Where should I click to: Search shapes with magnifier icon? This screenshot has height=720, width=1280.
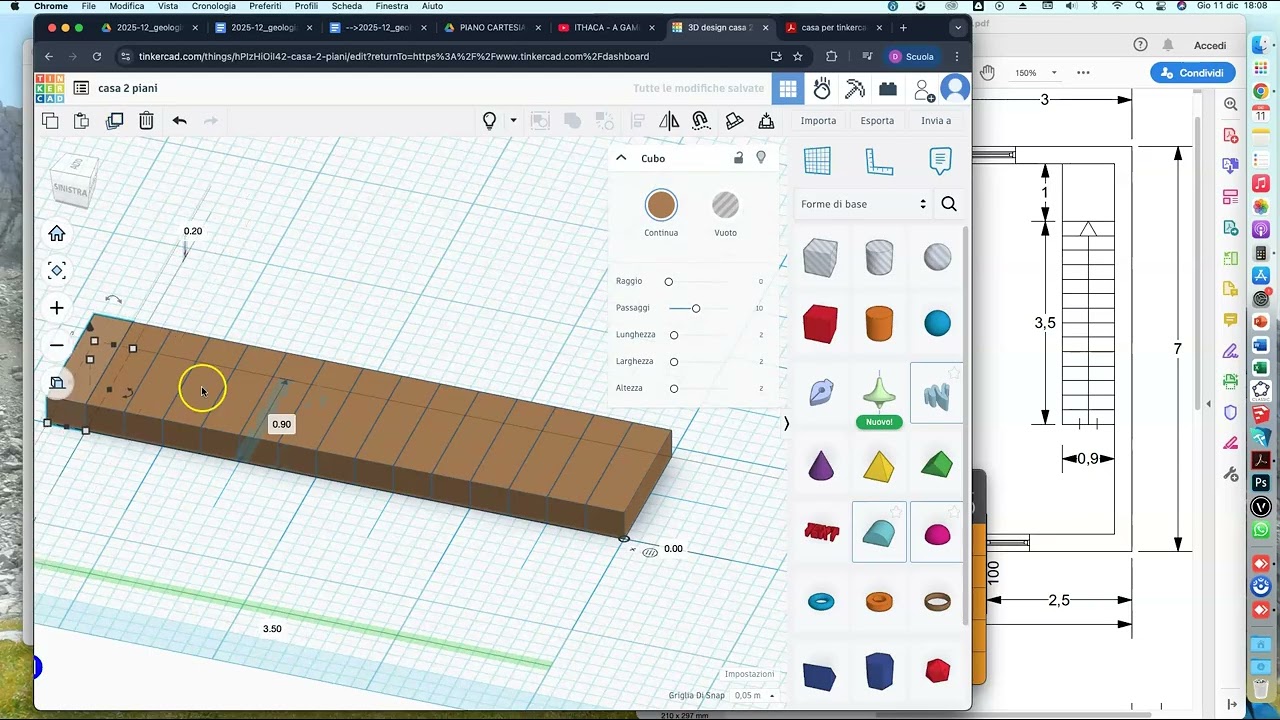pyautogui.click(x=949, y=204)
